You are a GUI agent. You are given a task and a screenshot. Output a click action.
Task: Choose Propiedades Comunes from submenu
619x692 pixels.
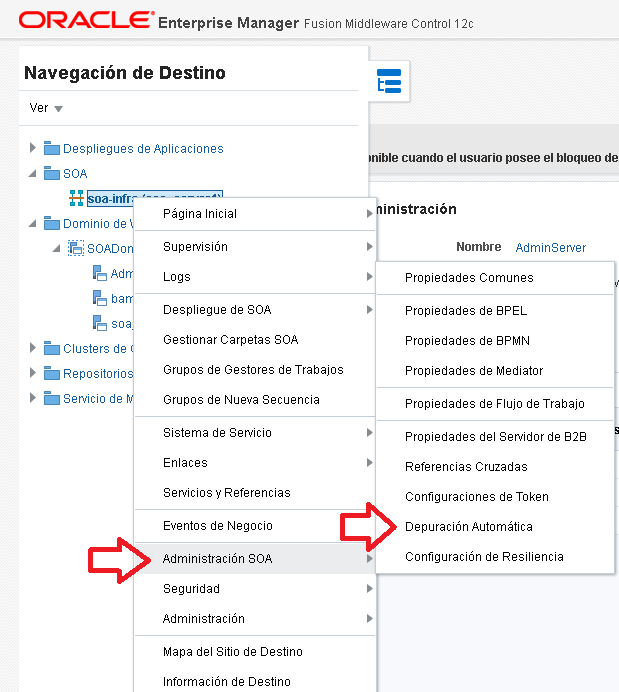click(495, 278)
